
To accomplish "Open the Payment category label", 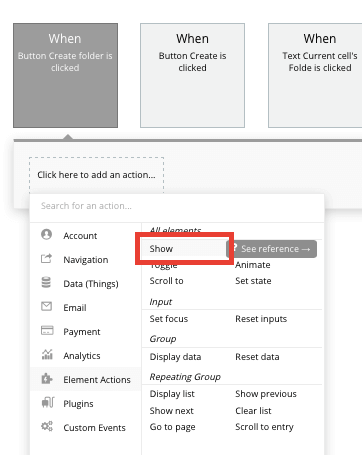I will click(82, 332).
